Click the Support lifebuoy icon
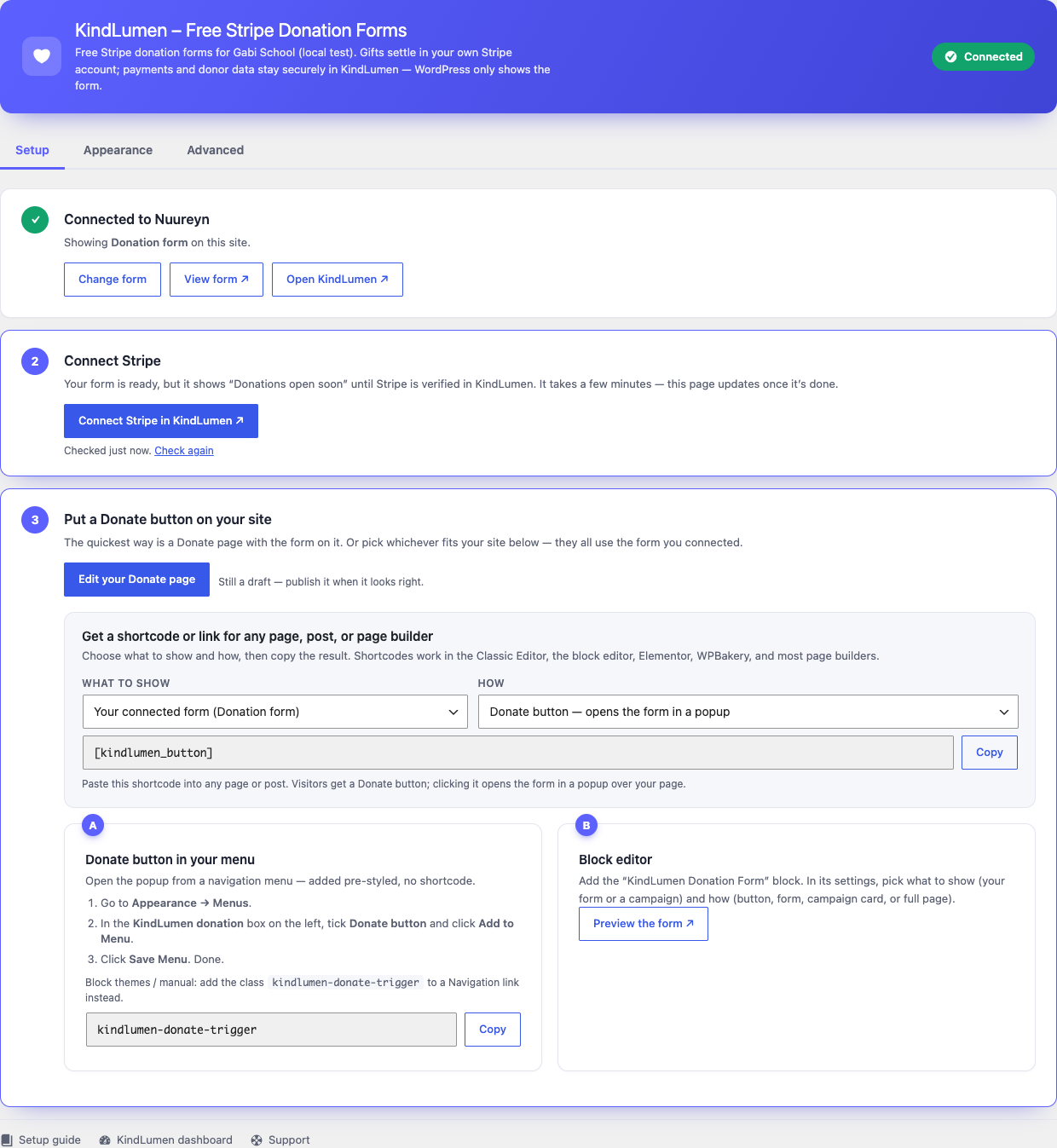Image resolution: width=1057 pixels, height=1148 pixels. 257,1140
